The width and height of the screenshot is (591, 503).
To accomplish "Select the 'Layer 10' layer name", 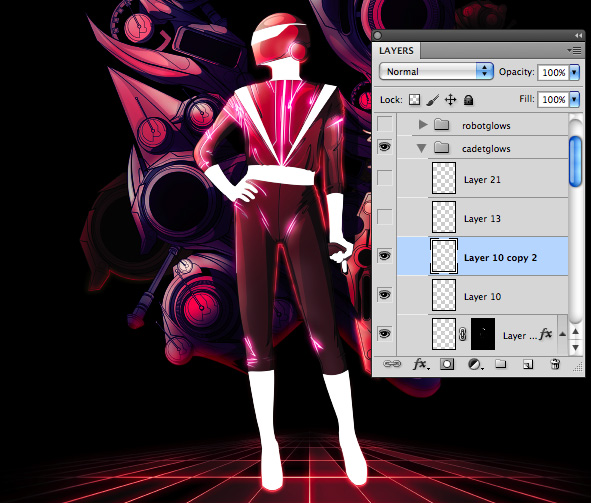I will (482, 297).
